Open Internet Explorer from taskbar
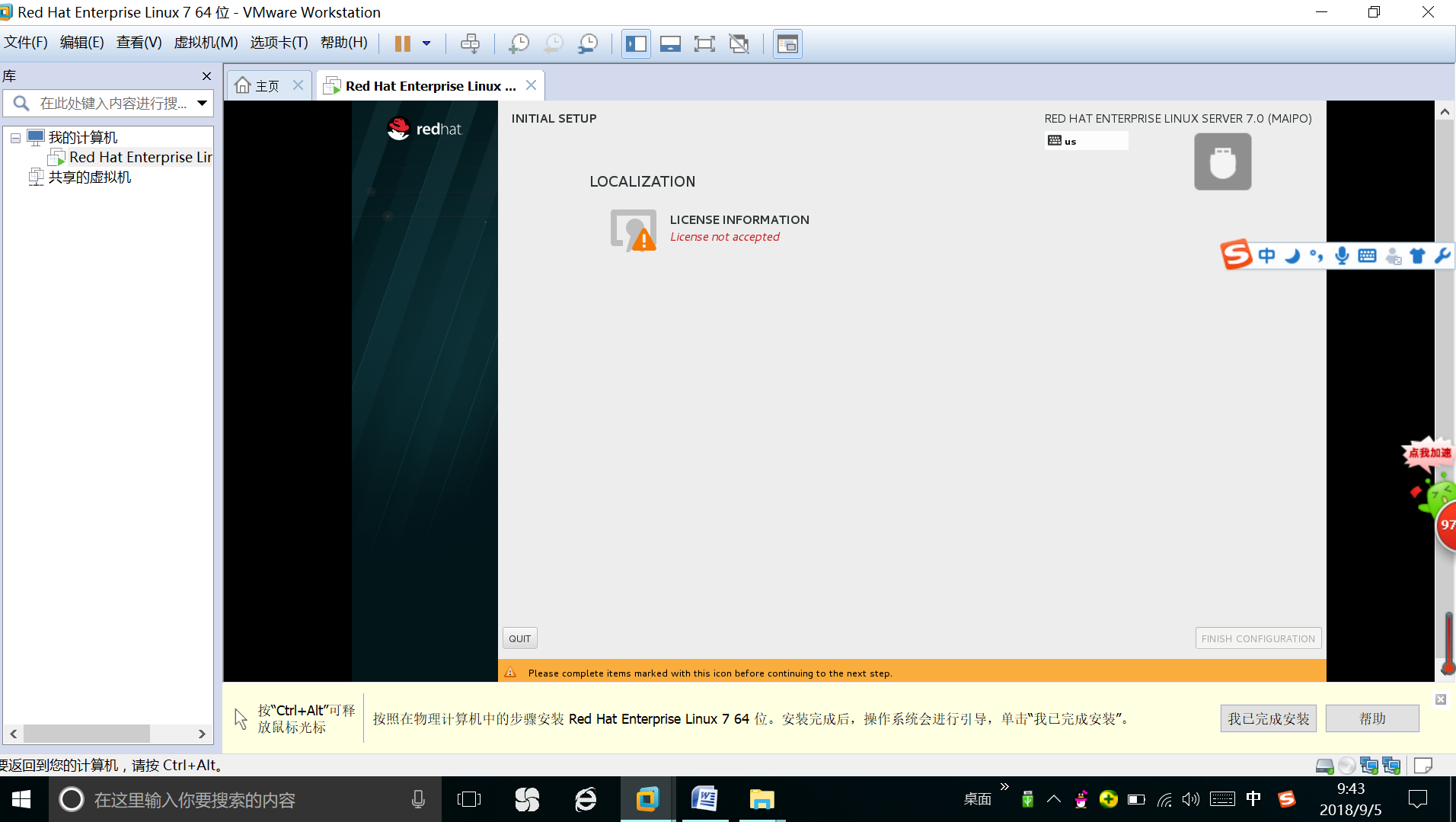 click(x=586, y=799)
